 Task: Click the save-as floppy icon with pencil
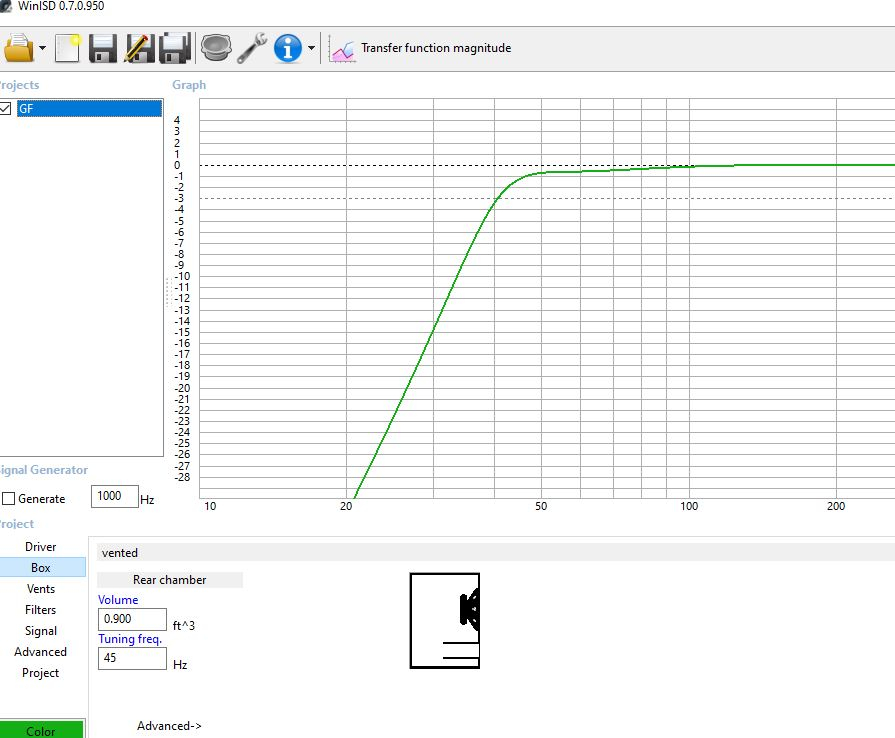[139, 47]
